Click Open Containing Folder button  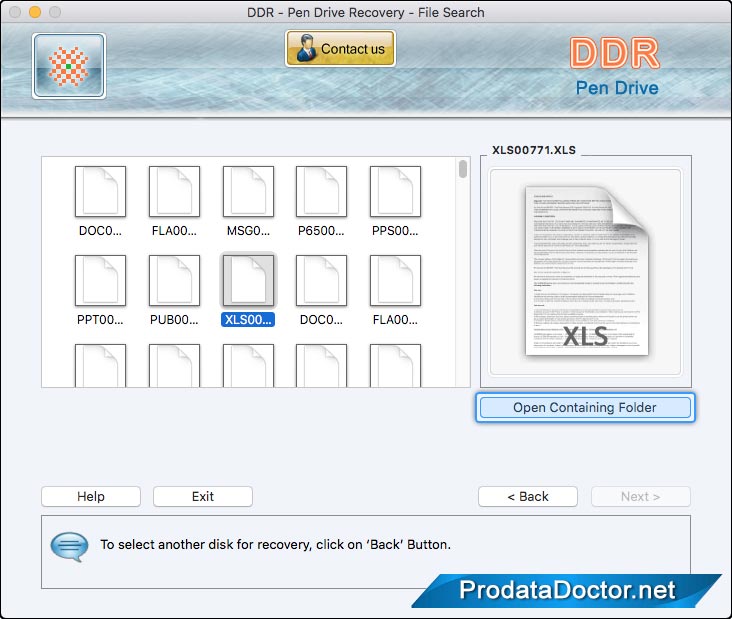[585, 408]
